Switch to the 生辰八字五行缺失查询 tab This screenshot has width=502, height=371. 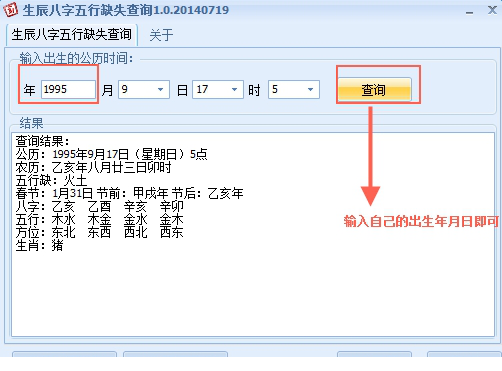[72, 35]
